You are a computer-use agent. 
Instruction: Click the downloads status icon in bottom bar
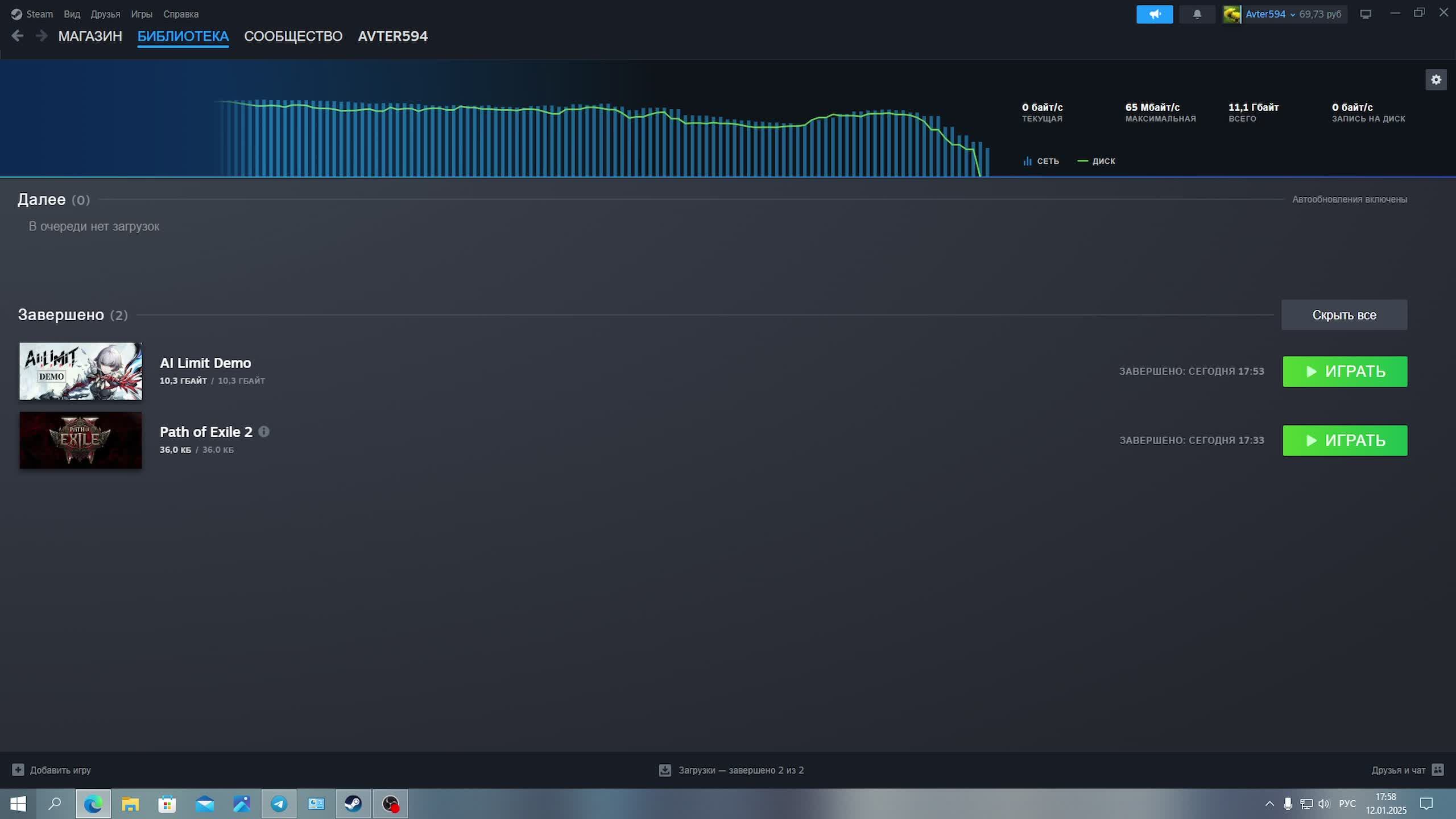[x=664, y=770]
